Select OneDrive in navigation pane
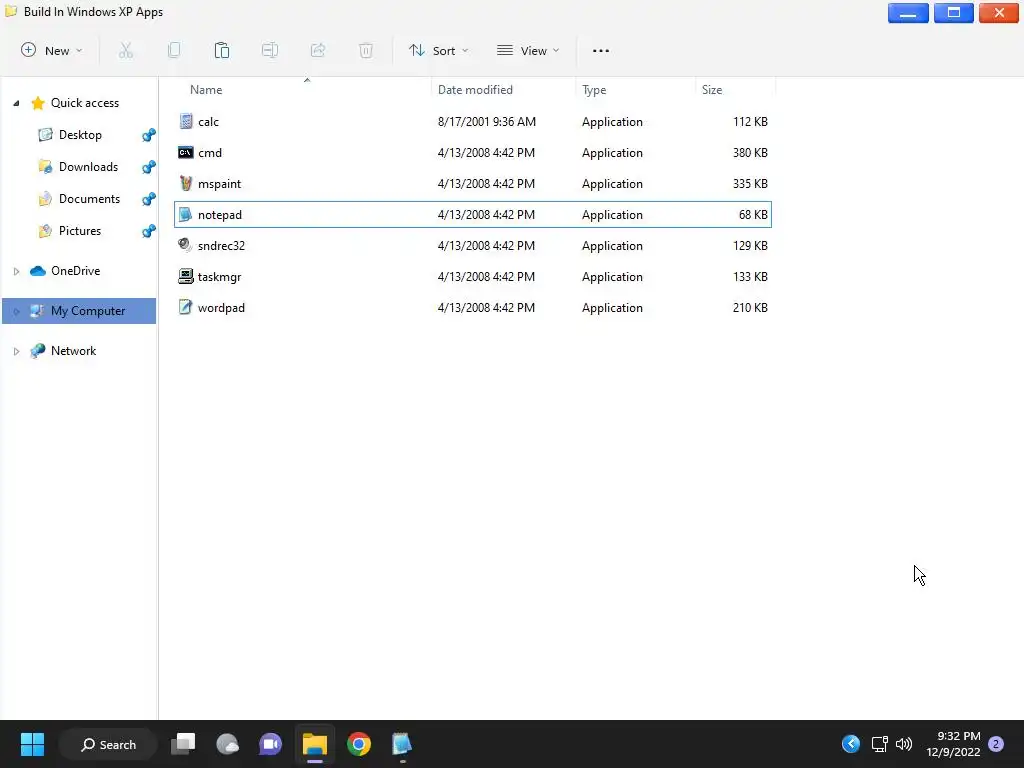Viewport: 1024px width, 768px height. pos(76,270)
